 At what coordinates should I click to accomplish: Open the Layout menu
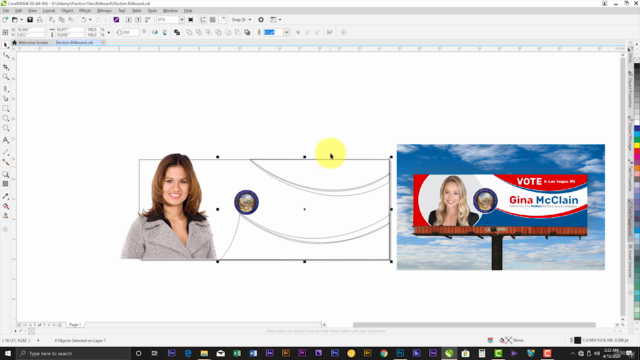point(49,11)
